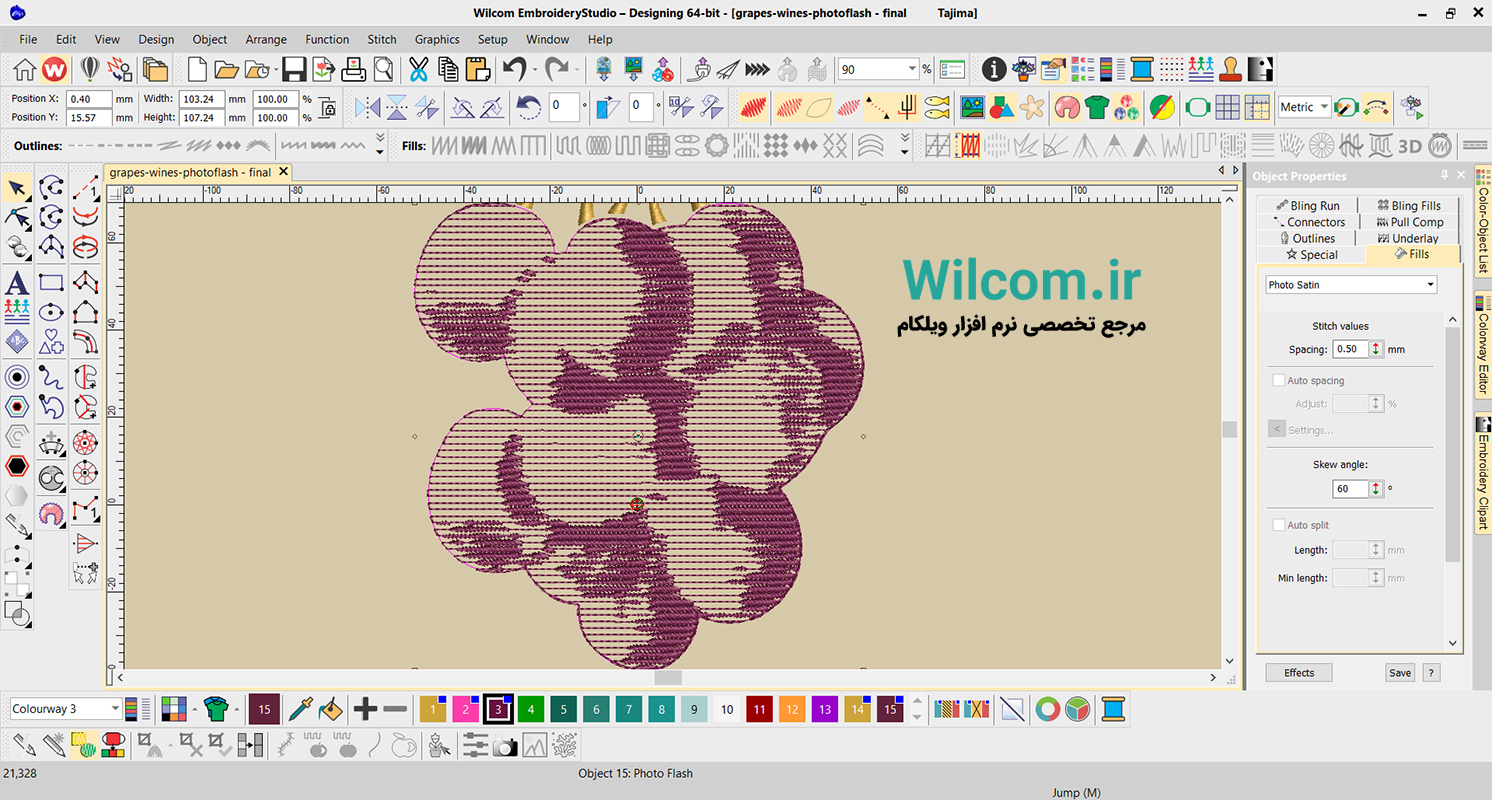The width and height of the screenshot is (1492, 800).
Task: Click the green hoop icon in the view toolbar
Action: point(1197,107)
